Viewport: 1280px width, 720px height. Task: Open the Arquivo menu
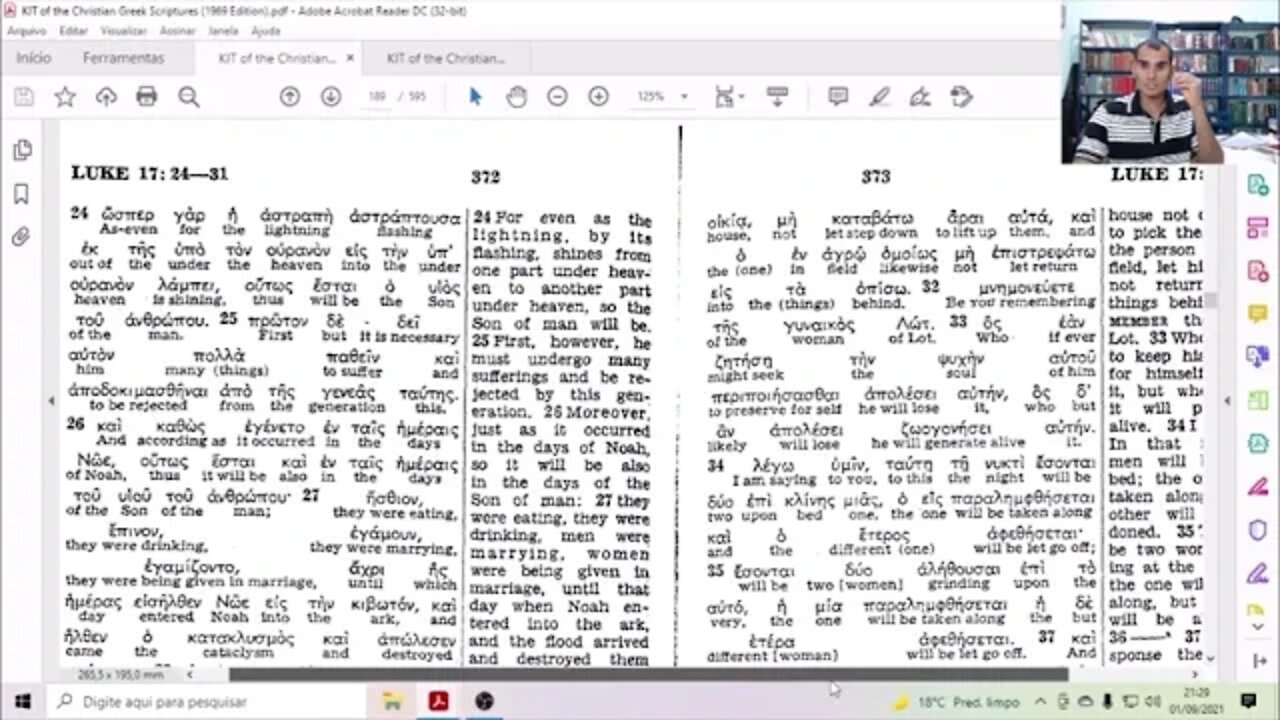pos(25,31)
